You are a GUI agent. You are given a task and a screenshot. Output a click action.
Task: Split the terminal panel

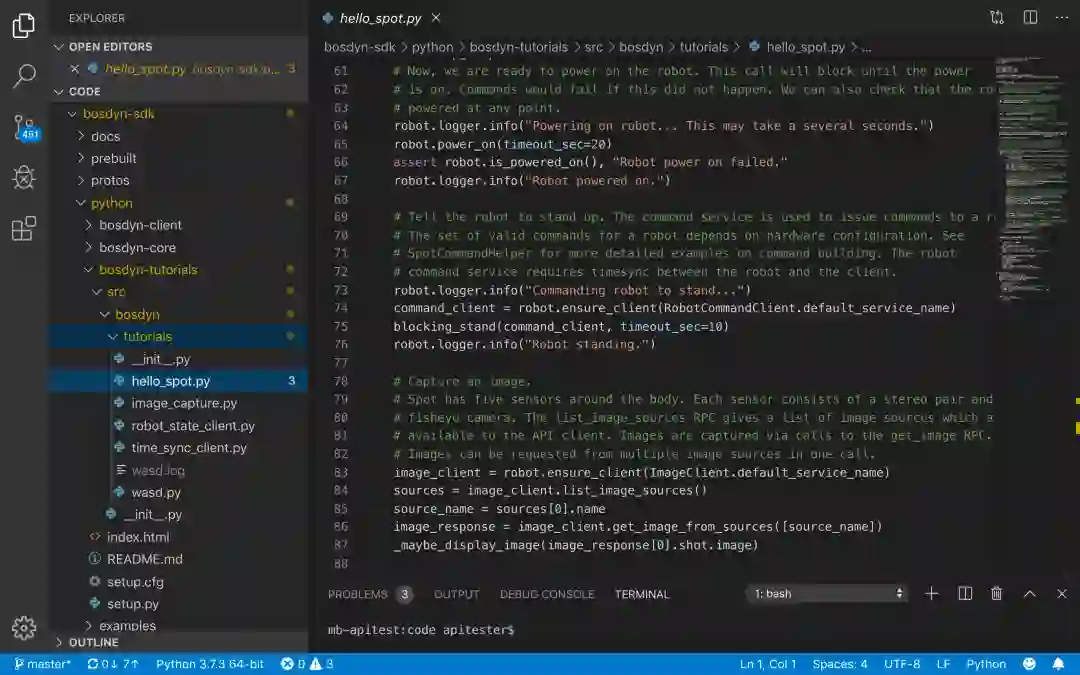point(965,593)
